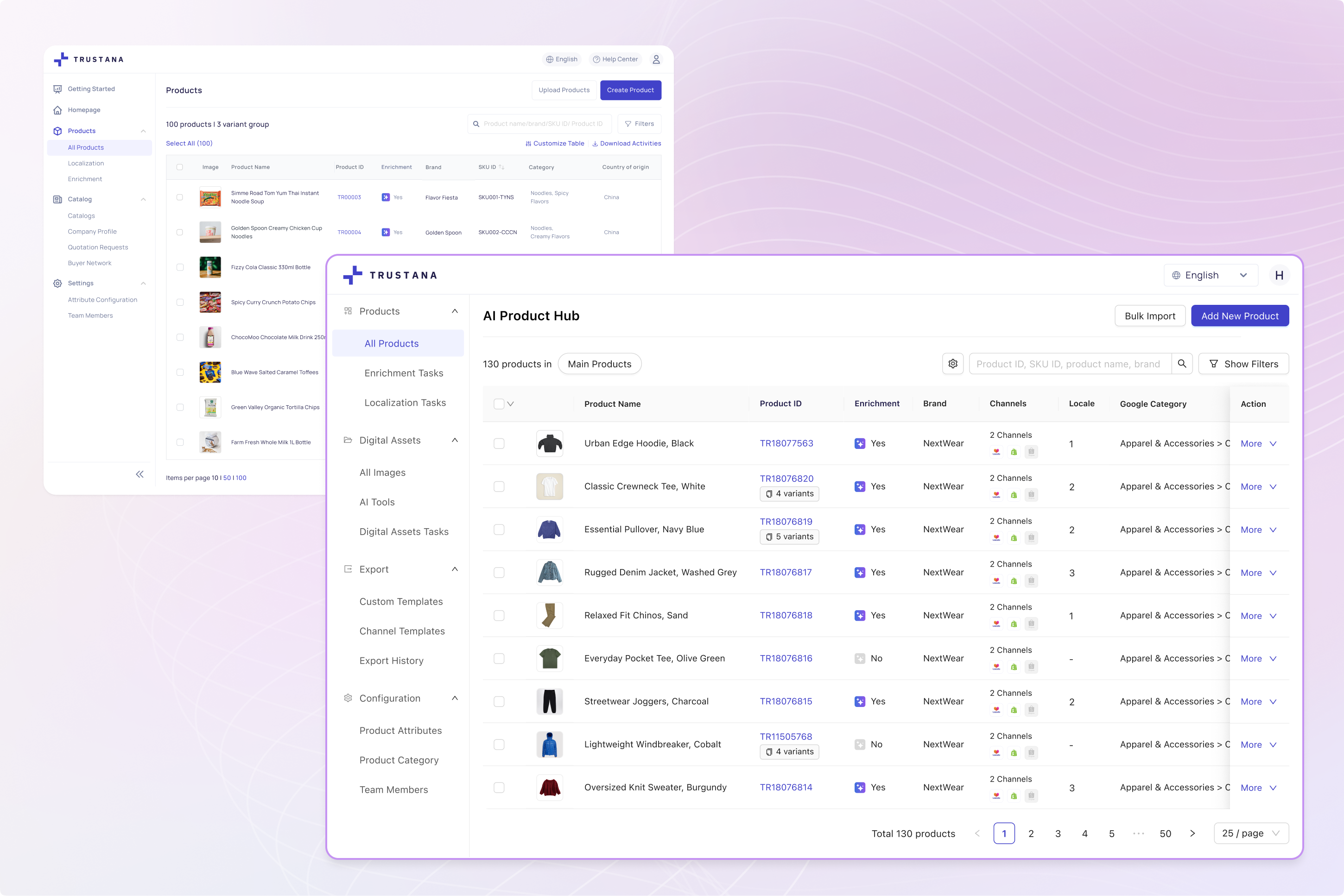1344x896 pixels.
Task: Click the enrichment icon for TR00003 in the back window
Action: point(386,197)
